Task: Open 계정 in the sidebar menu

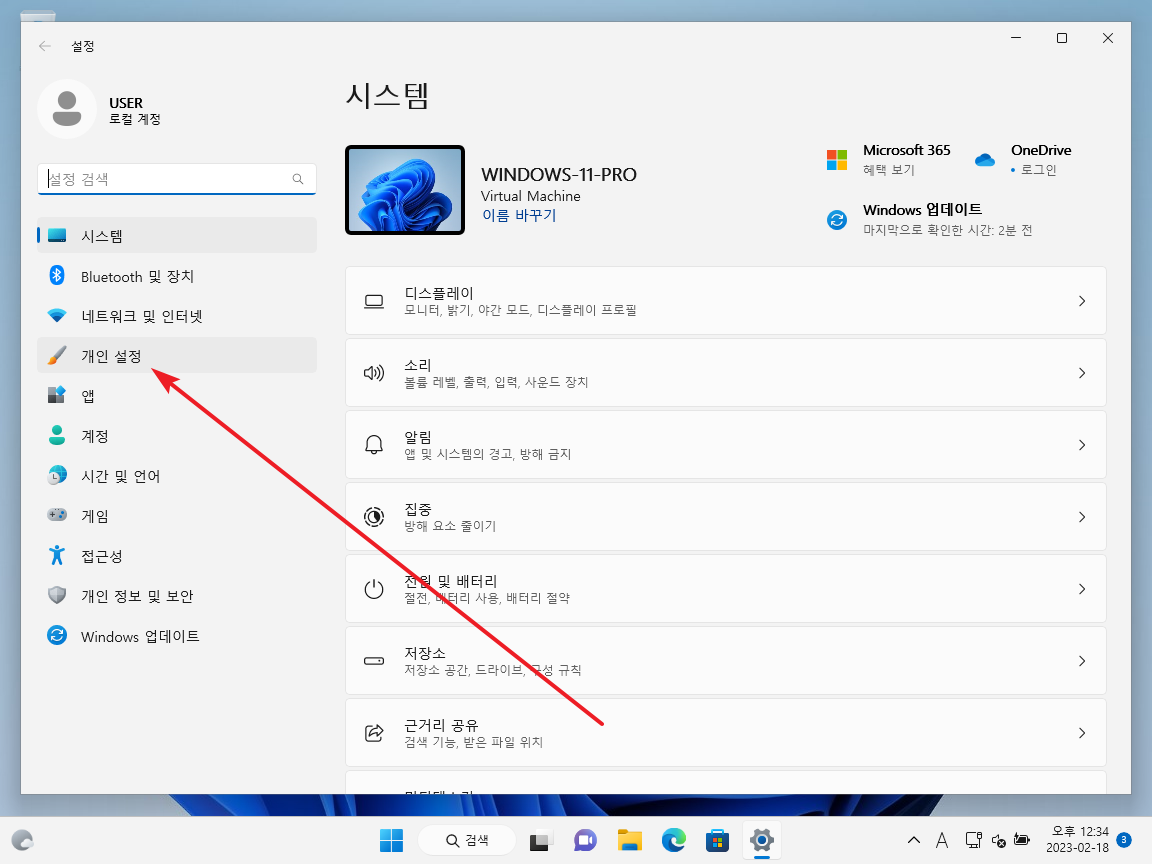Action: click(x=94, y=436)
